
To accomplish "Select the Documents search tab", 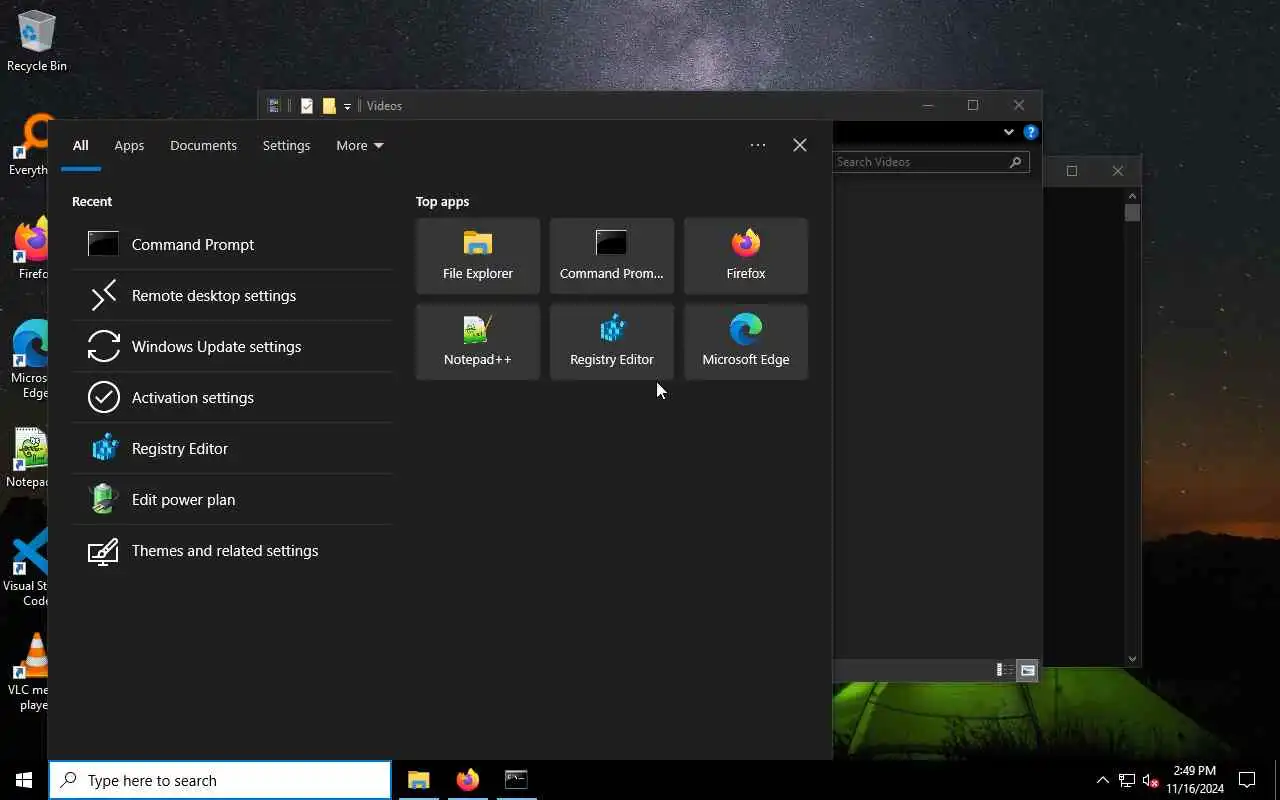I will coord(203,146).
